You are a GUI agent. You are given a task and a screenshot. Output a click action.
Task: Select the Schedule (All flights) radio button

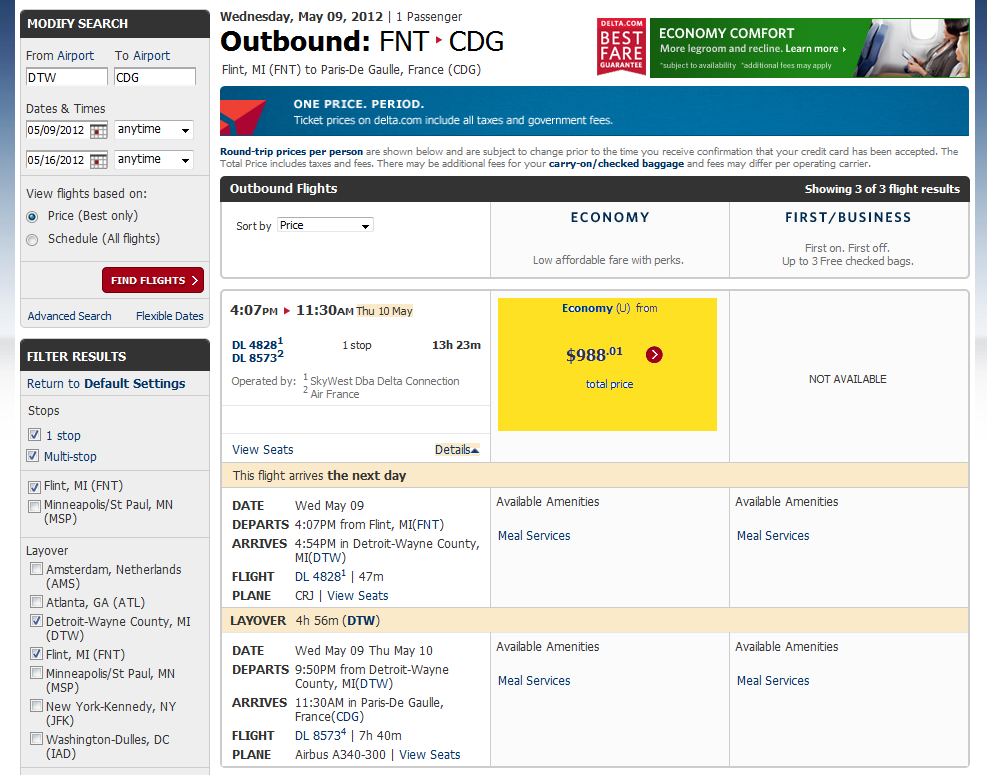point(33,239)
